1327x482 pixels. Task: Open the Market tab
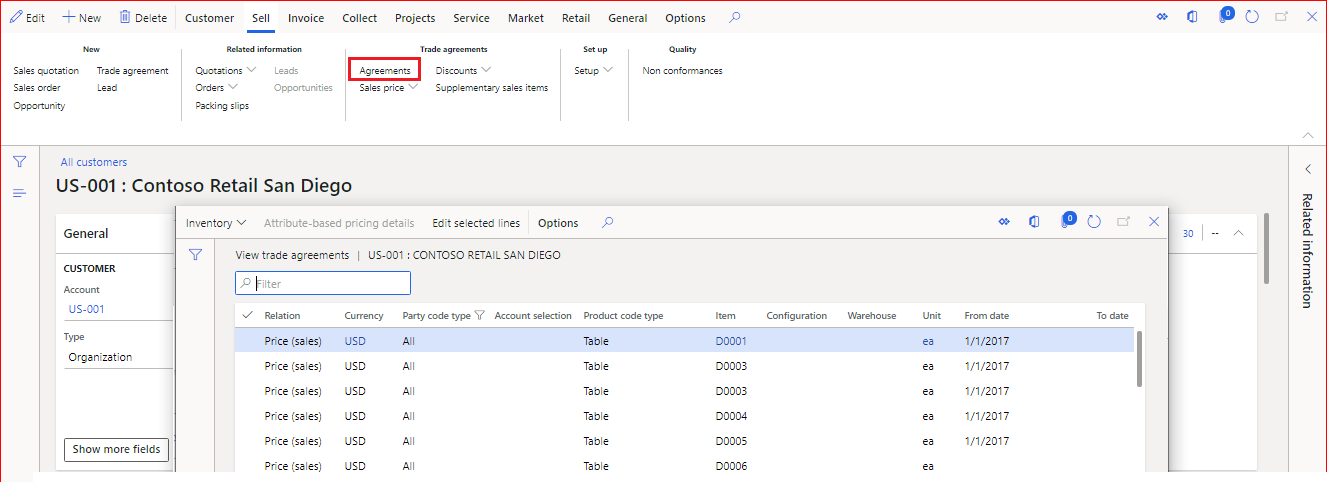pyautogui.click(x=526, y=18)
